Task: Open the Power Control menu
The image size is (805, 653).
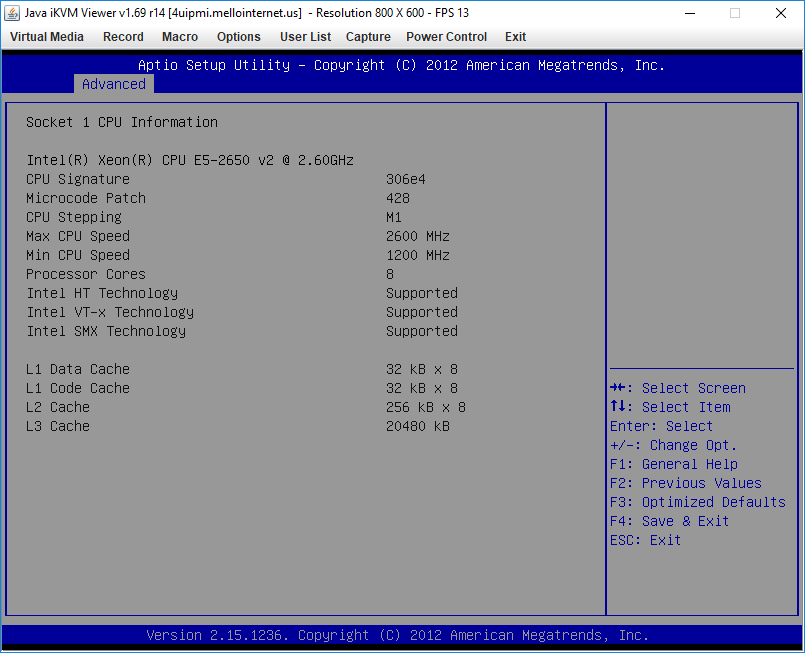Action: click(x=447, y=37)
